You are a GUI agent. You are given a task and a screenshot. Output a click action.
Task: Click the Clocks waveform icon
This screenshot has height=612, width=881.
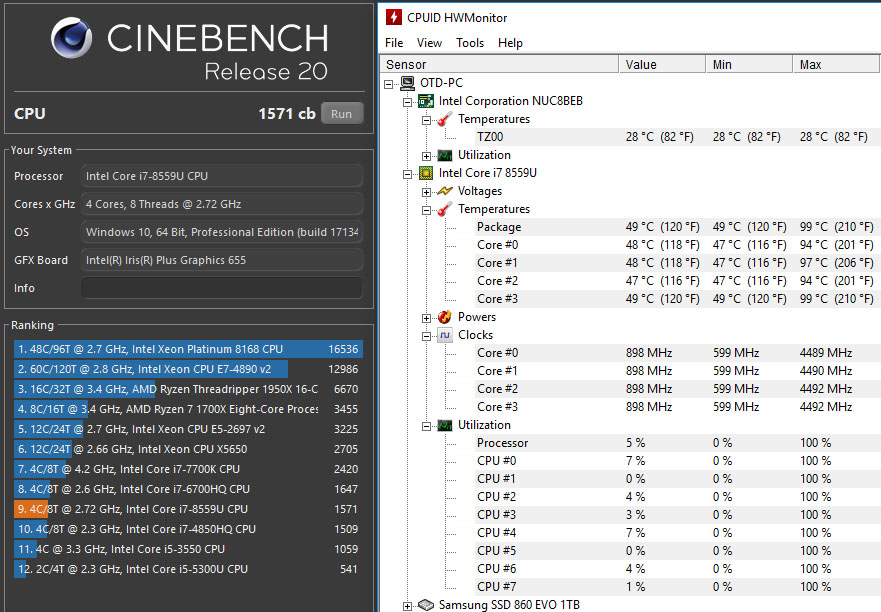444,335
